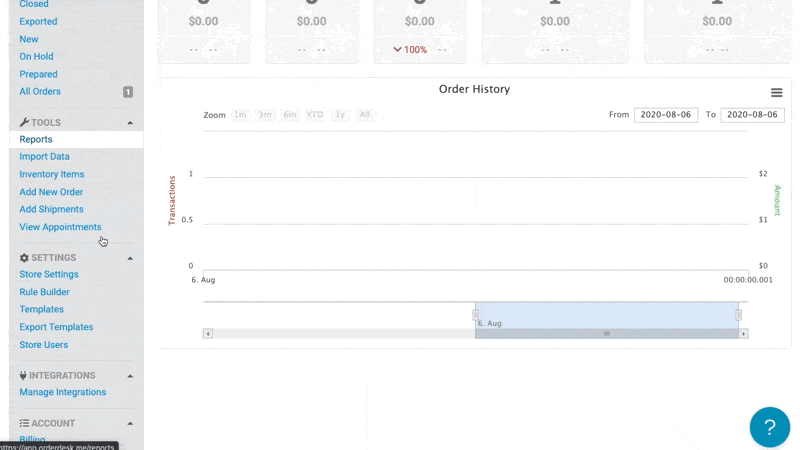
Task: Collapse the Settings section arrow
Action: tap(130, 258)
